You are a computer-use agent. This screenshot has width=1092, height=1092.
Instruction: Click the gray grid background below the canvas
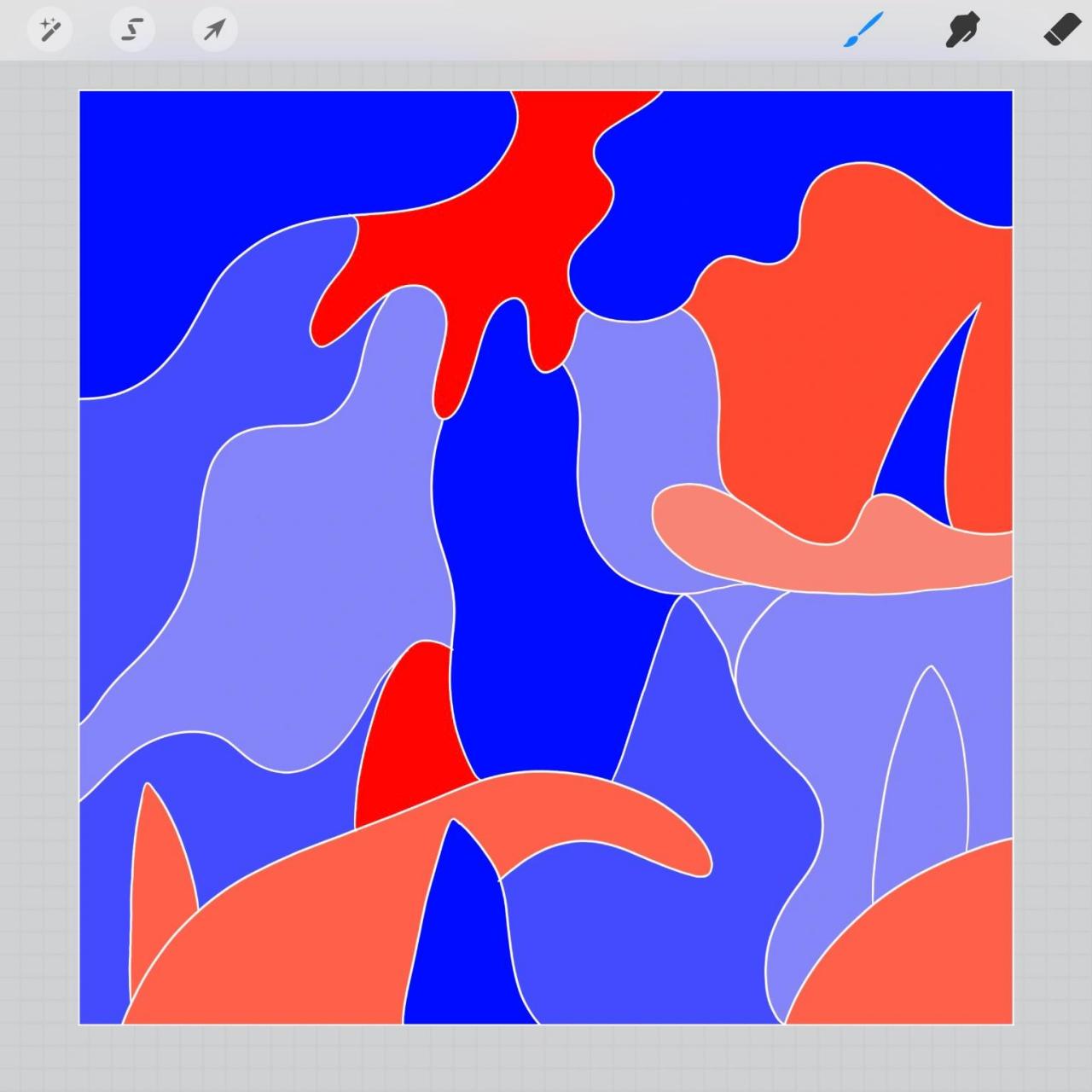tap(546, 1058)
